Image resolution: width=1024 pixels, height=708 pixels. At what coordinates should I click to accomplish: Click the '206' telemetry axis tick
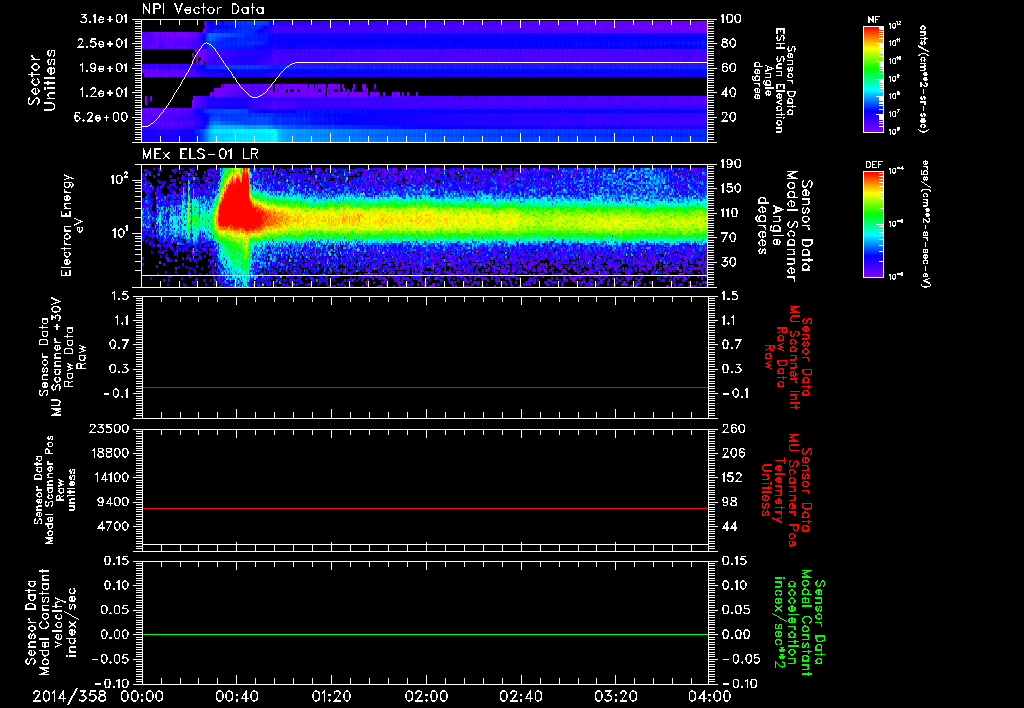point(732,453)
